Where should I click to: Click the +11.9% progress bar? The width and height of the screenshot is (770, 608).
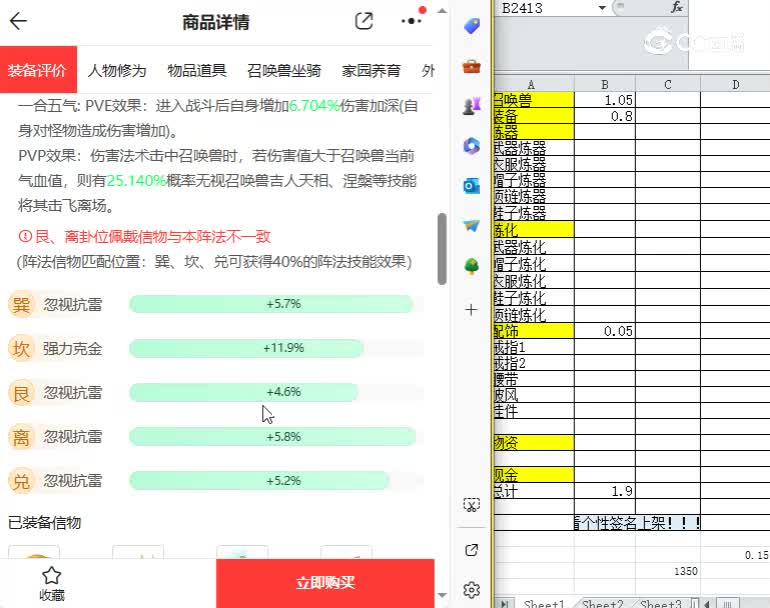[247, 348]
